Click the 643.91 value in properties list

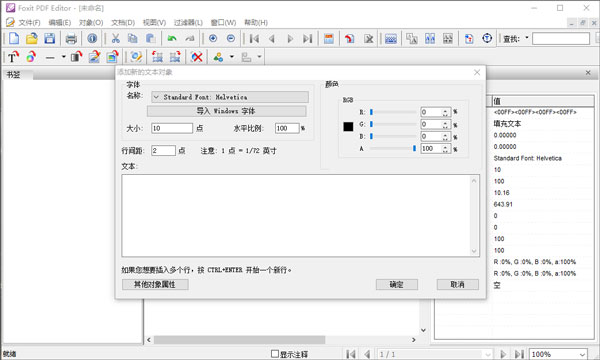(x=503, y=204)
